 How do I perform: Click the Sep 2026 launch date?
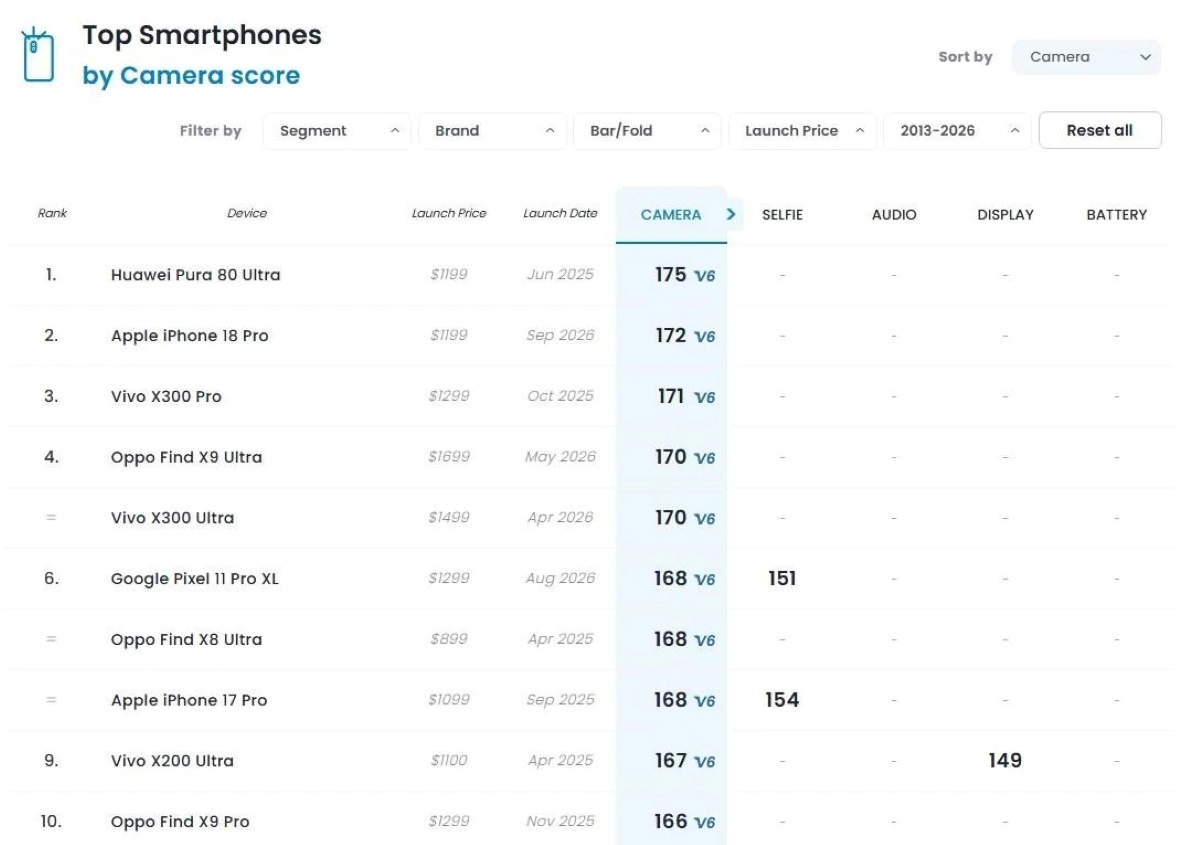click(x=560, y=336)
